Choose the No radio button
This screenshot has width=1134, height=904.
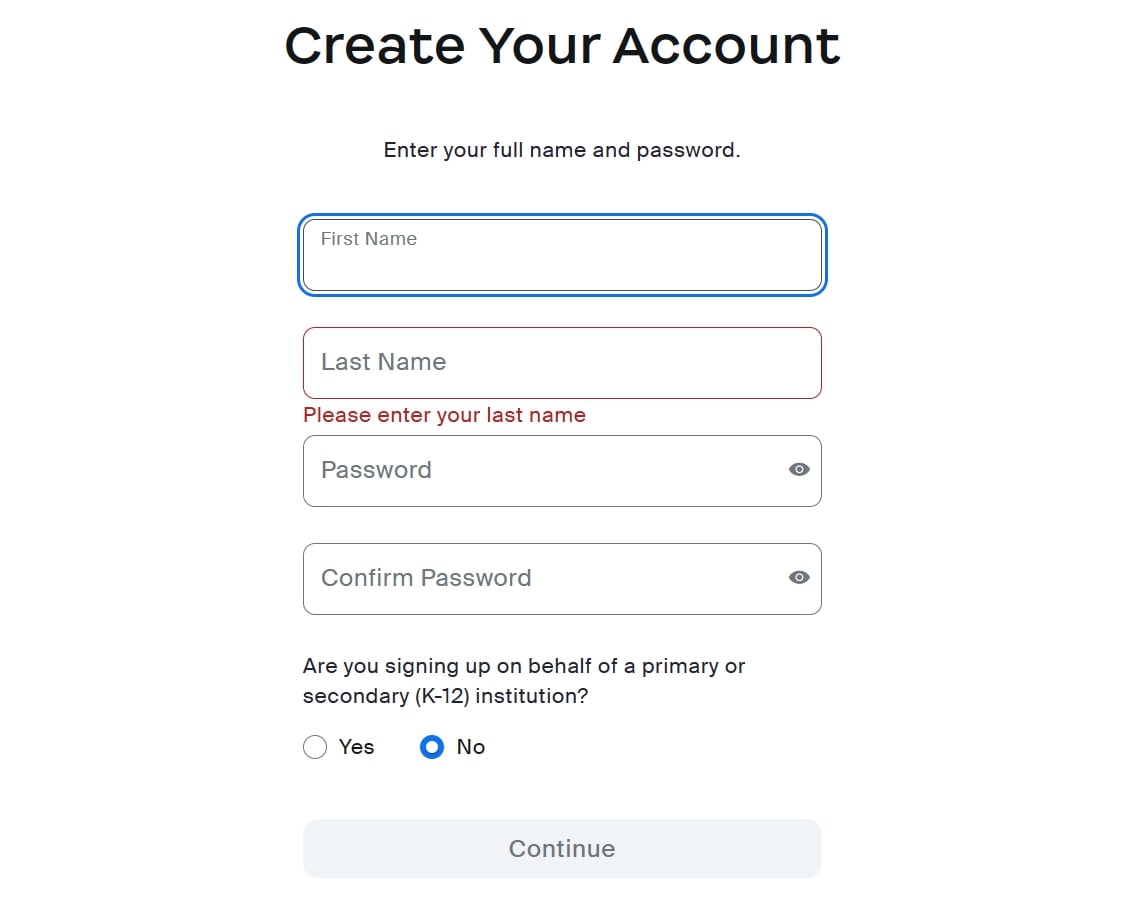point(432,747)
